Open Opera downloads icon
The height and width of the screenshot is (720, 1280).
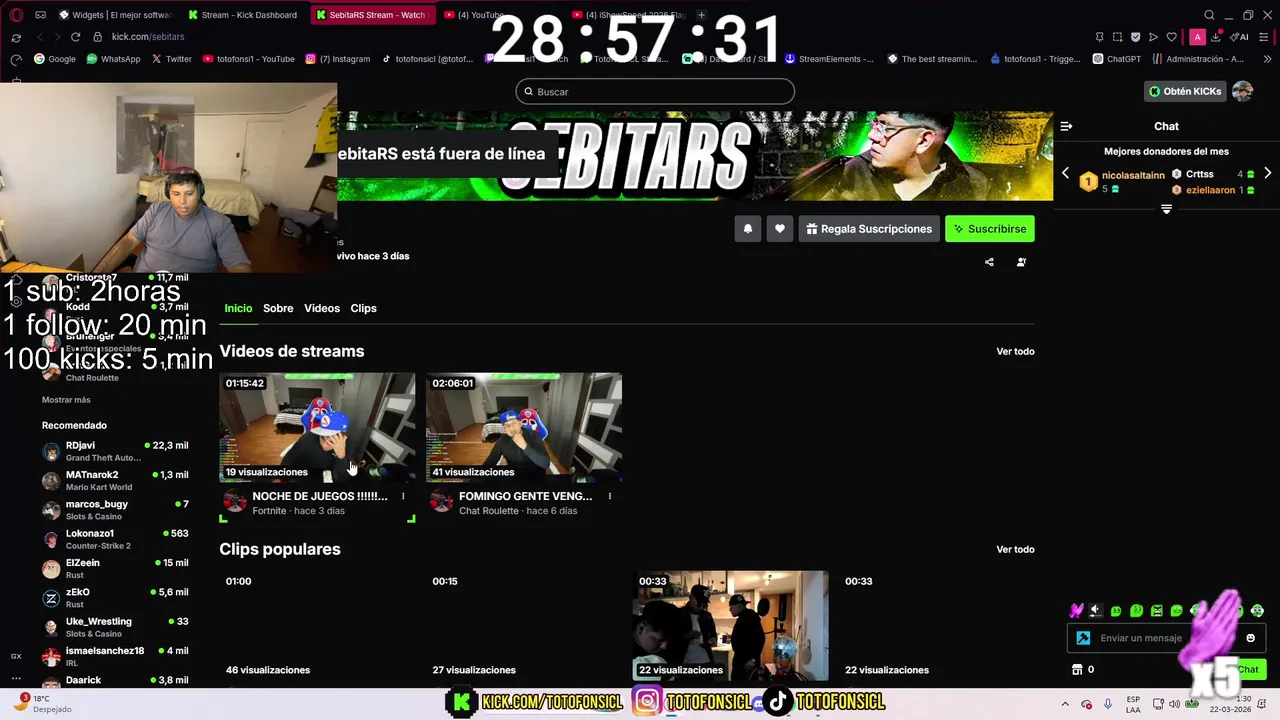tap(1215, 37)
